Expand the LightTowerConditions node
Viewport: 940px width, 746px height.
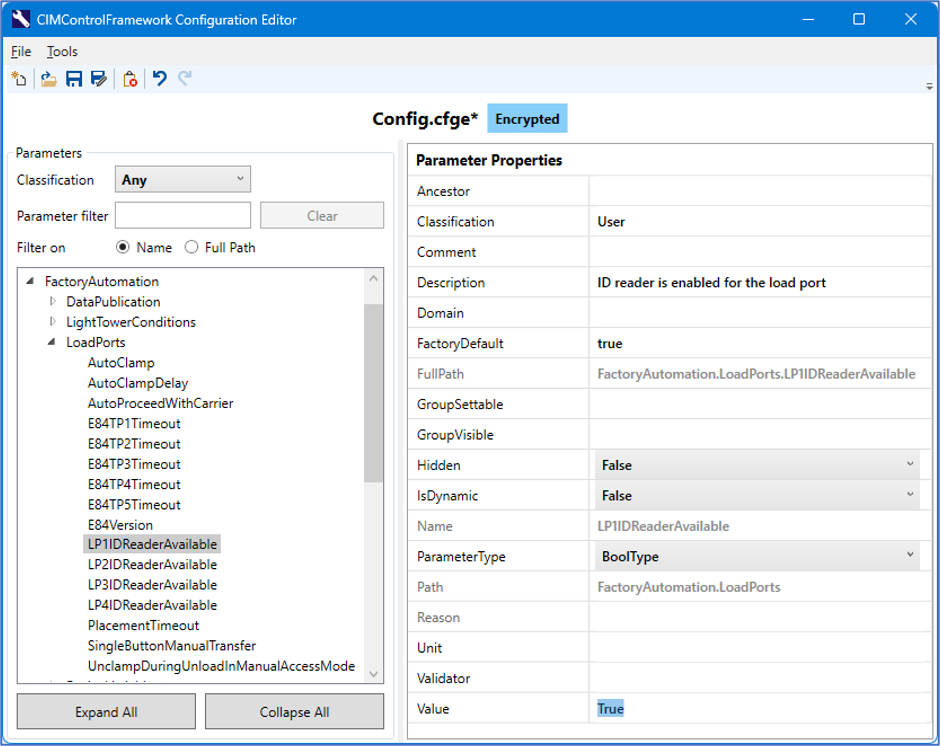tap(53, 321)
